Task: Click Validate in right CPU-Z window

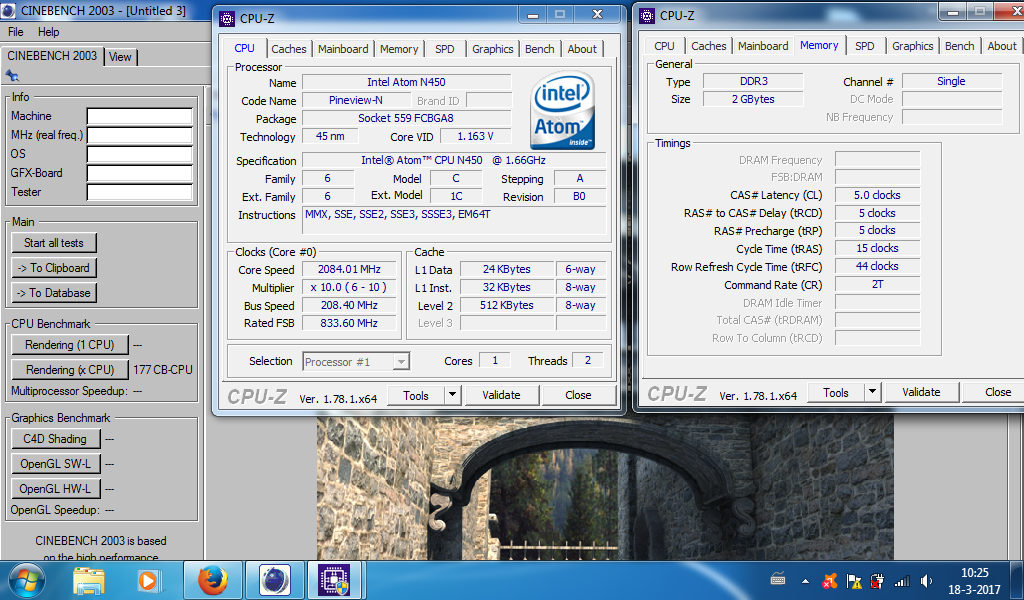Action: click(x=921, y=392)
